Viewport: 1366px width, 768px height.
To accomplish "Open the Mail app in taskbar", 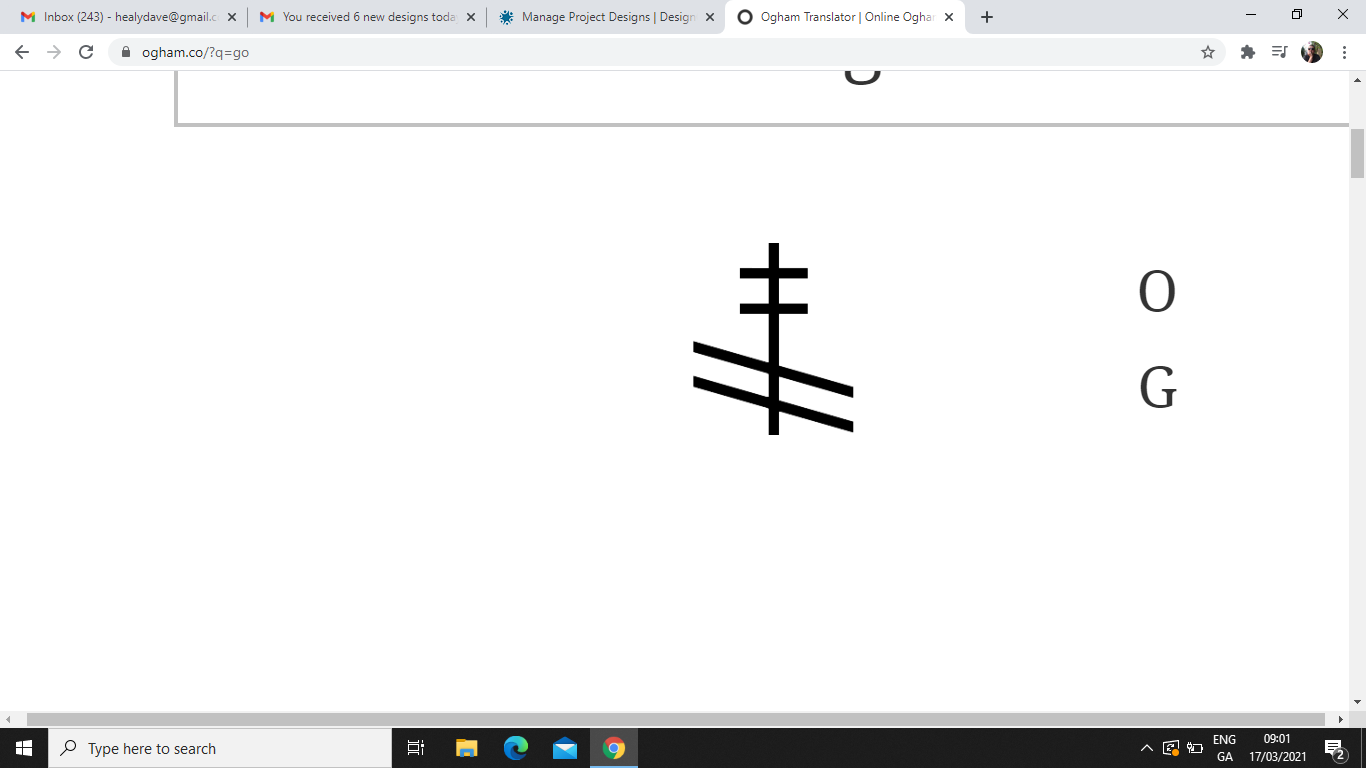I will pos(565,748).
